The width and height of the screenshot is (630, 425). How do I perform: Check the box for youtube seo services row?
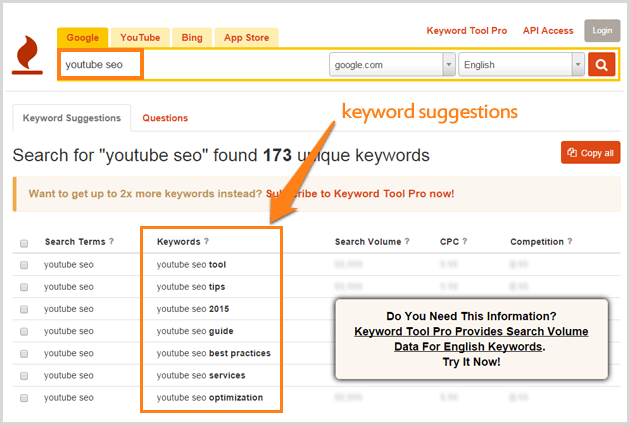tap(24, 375)
